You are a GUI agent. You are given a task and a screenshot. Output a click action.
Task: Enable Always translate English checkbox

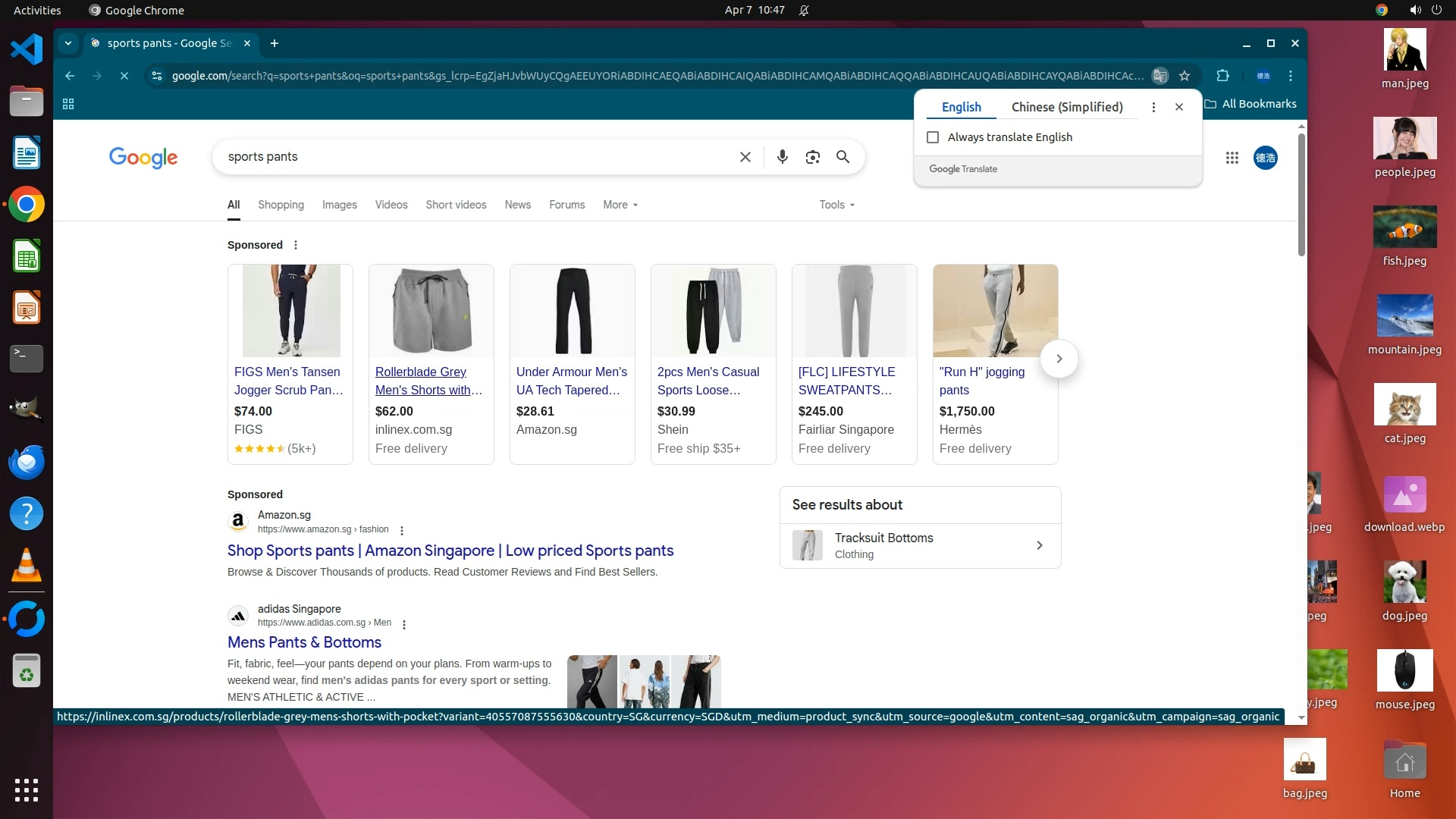click(933, 137)
